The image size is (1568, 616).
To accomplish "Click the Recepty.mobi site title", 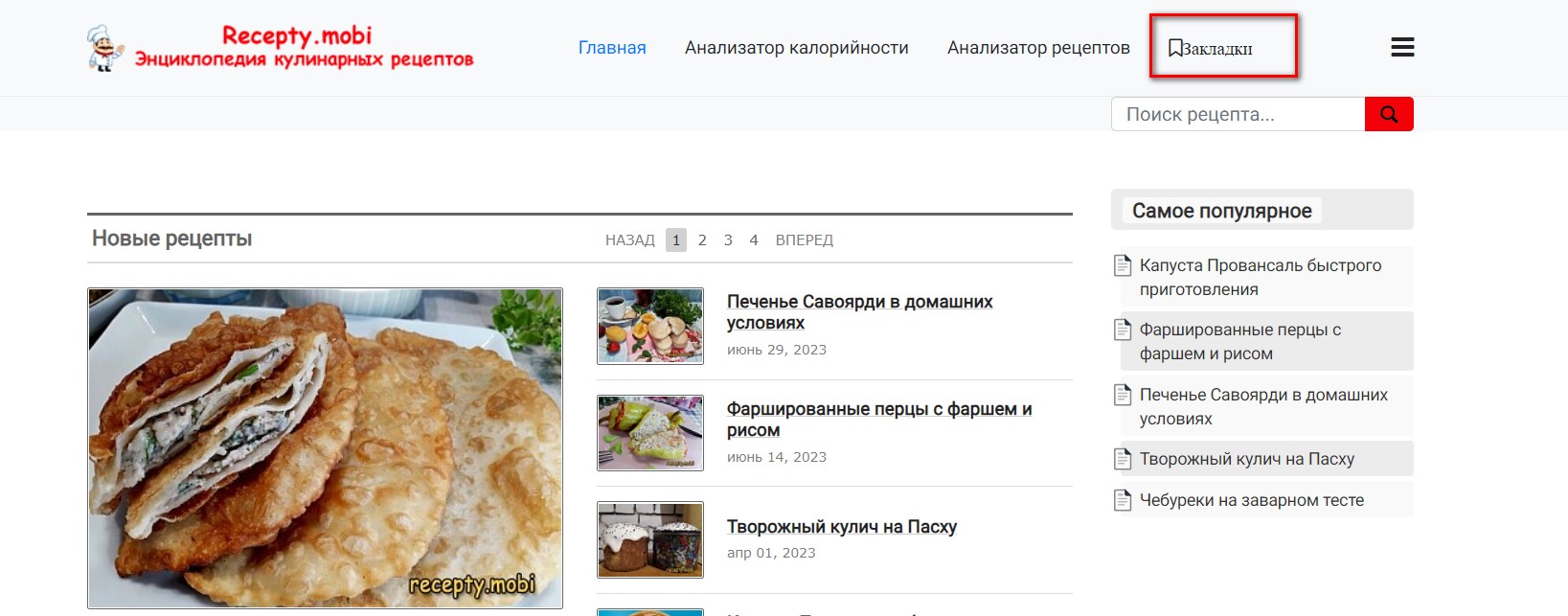I will tap(297, 35).
